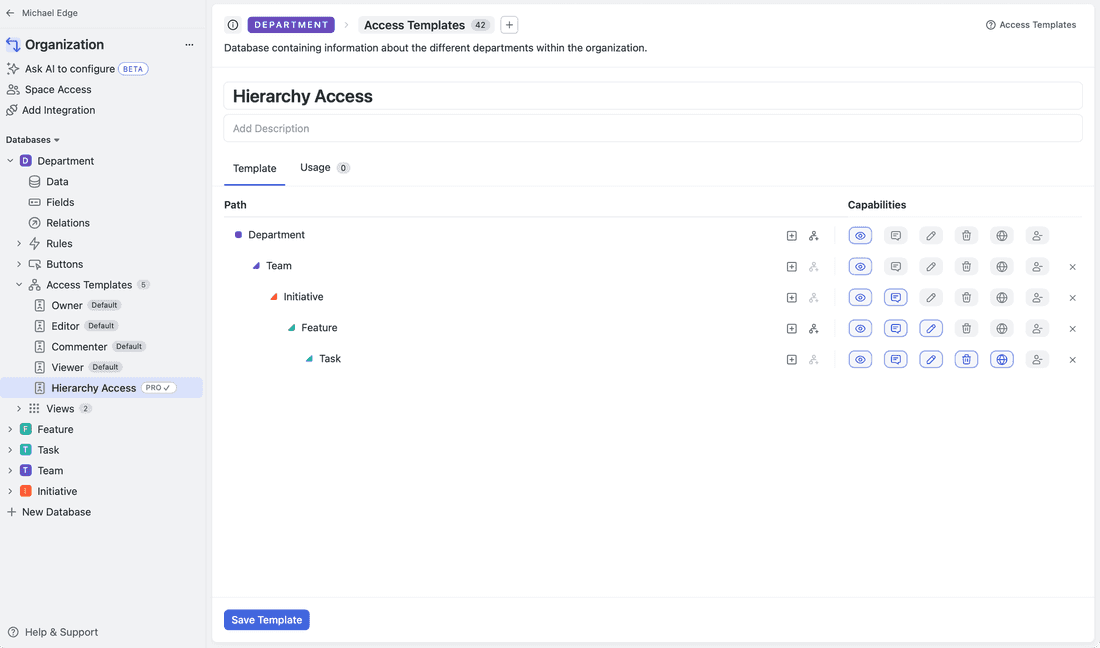Toggle the view capability eye for Task
The width and height of the screenshot is (1100, 648).
click(860, 358)
